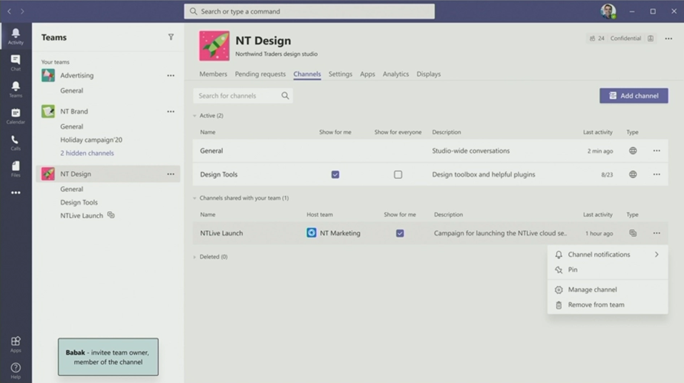This screenshot has width=684, height=383.
Task: Open General channel under NT Design
Action: 72,189
